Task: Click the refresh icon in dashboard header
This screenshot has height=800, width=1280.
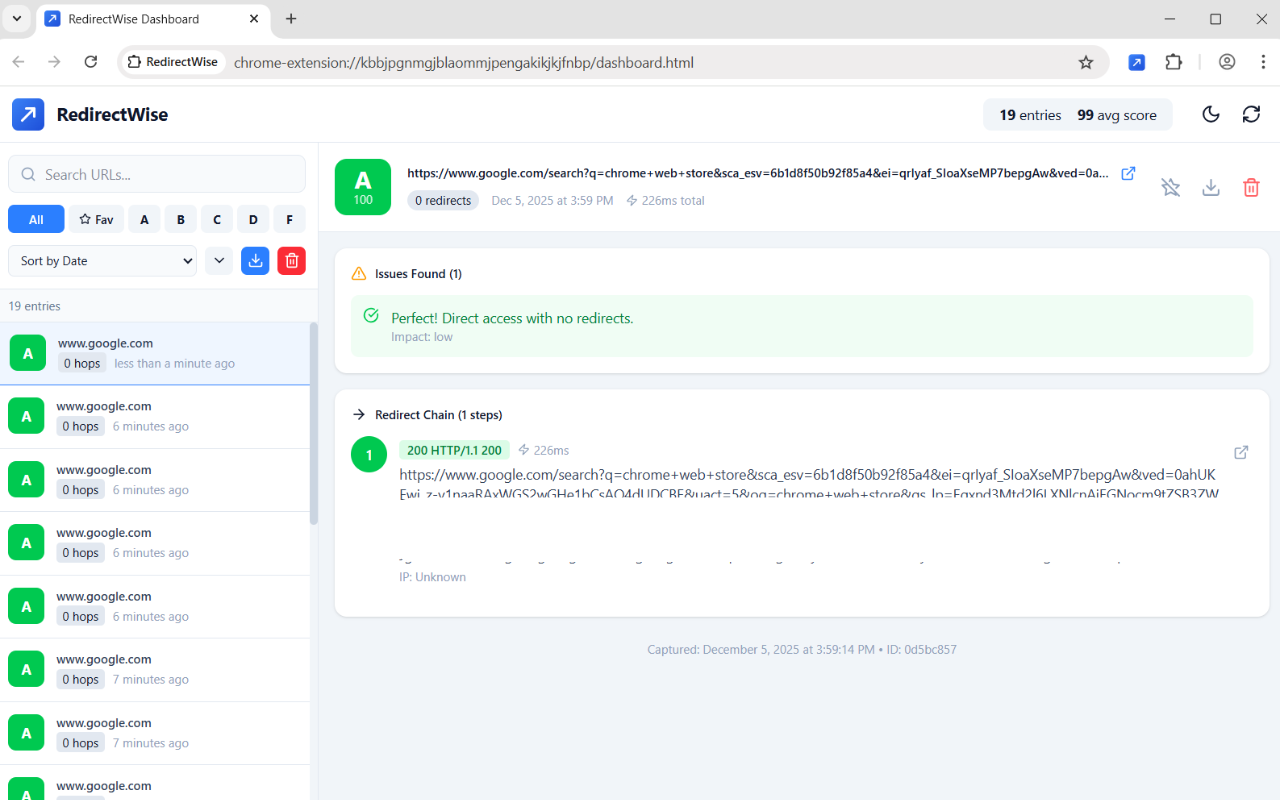Action: click(x=1251, y=114)
